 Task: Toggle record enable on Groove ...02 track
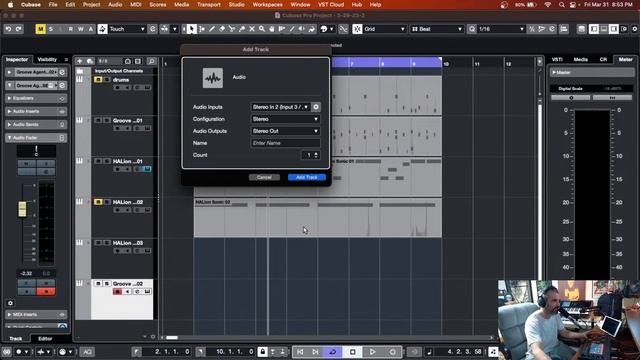[118, 291]
